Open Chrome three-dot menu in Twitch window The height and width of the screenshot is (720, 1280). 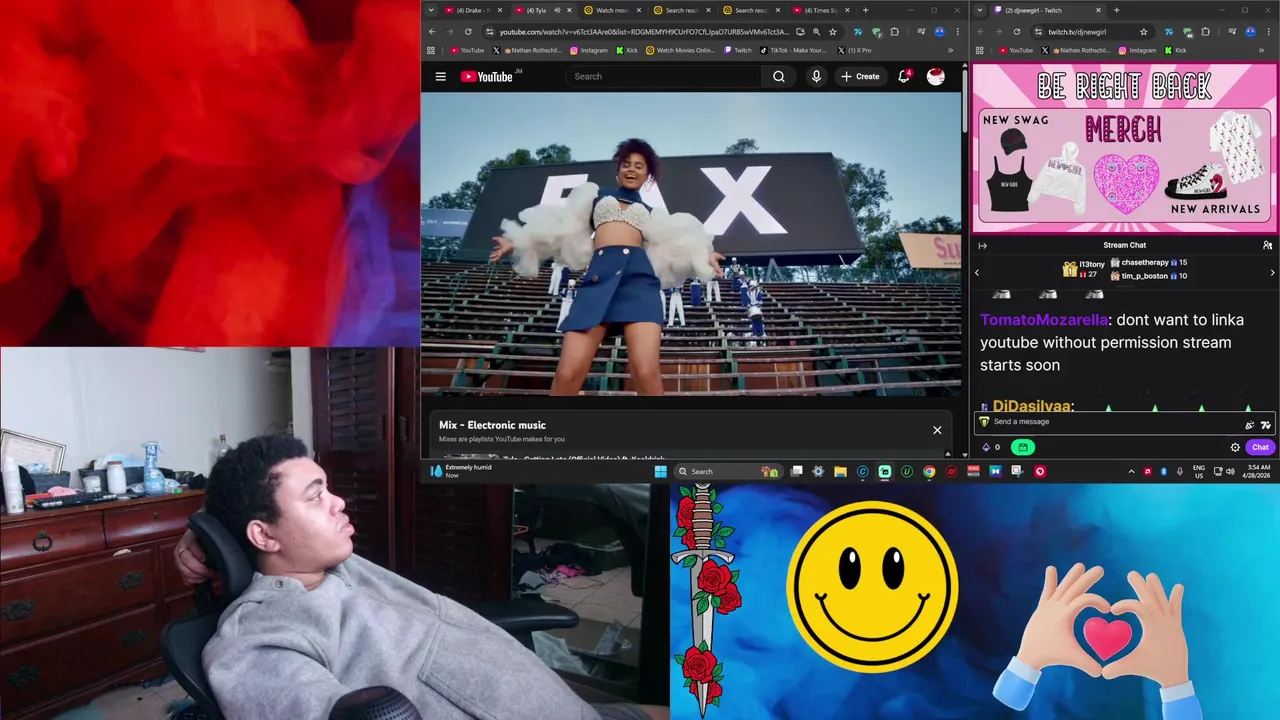(1267, 31)
